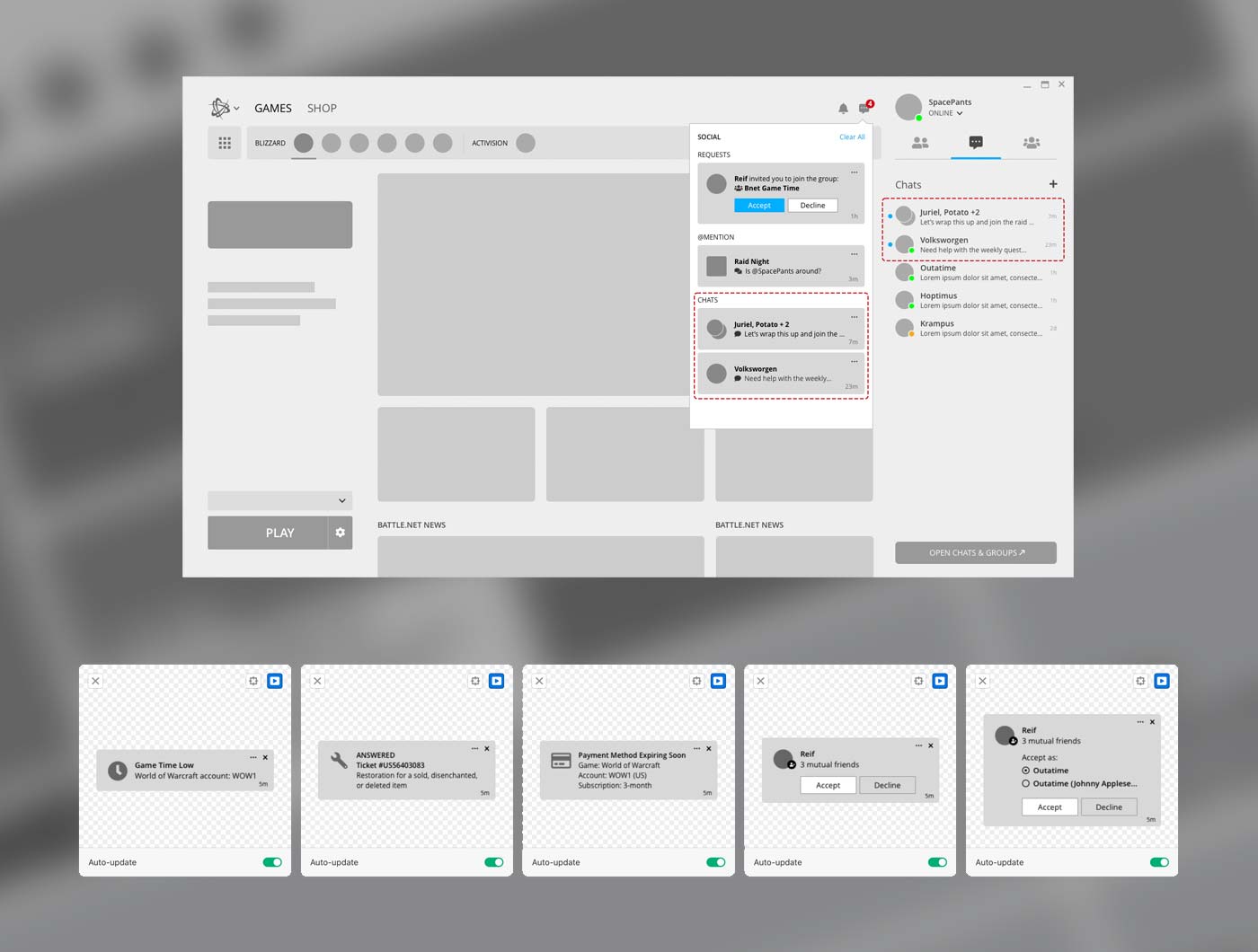Screen dimensions: 1258x952
Task: Close the Game Time Low preview panel
Action: point(96,681)
